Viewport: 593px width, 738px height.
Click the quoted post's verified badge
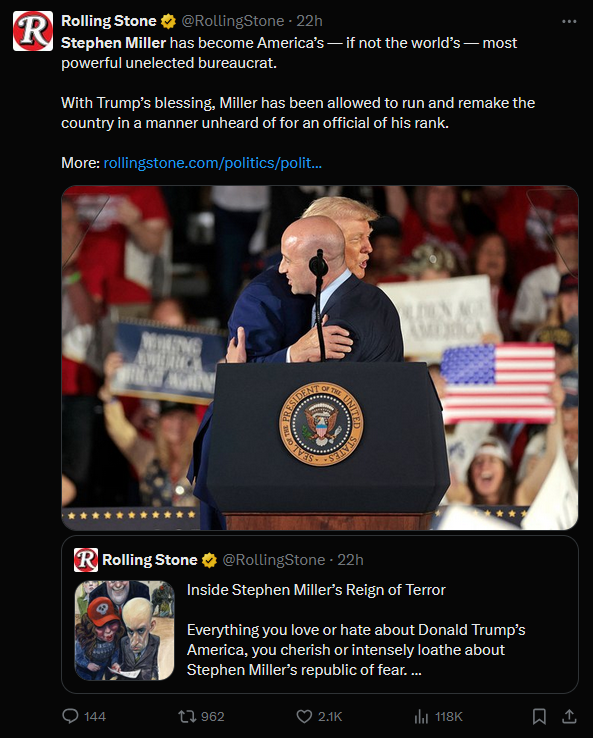pos(209,560)
